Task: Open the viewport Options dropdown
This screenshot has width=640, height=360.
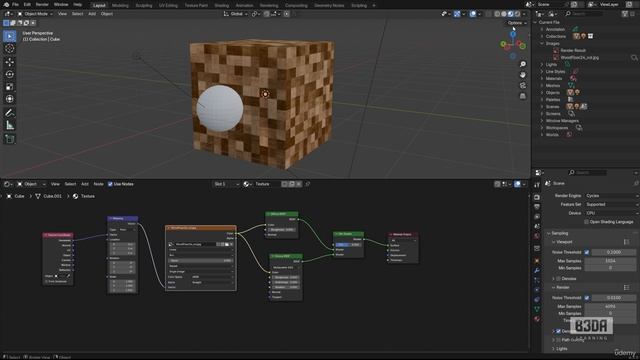Action: pos(517,23)
